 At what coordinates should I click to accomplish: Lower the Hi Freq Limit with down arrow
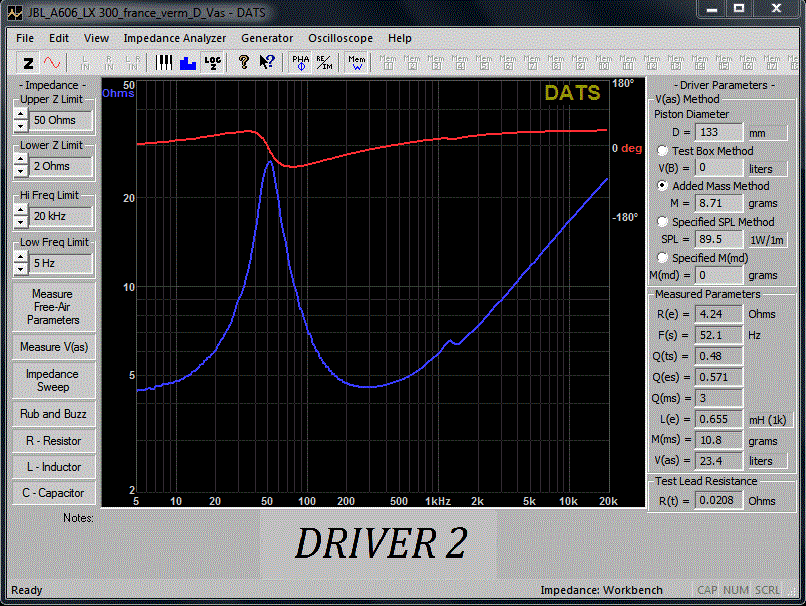[x=20, y=221]
